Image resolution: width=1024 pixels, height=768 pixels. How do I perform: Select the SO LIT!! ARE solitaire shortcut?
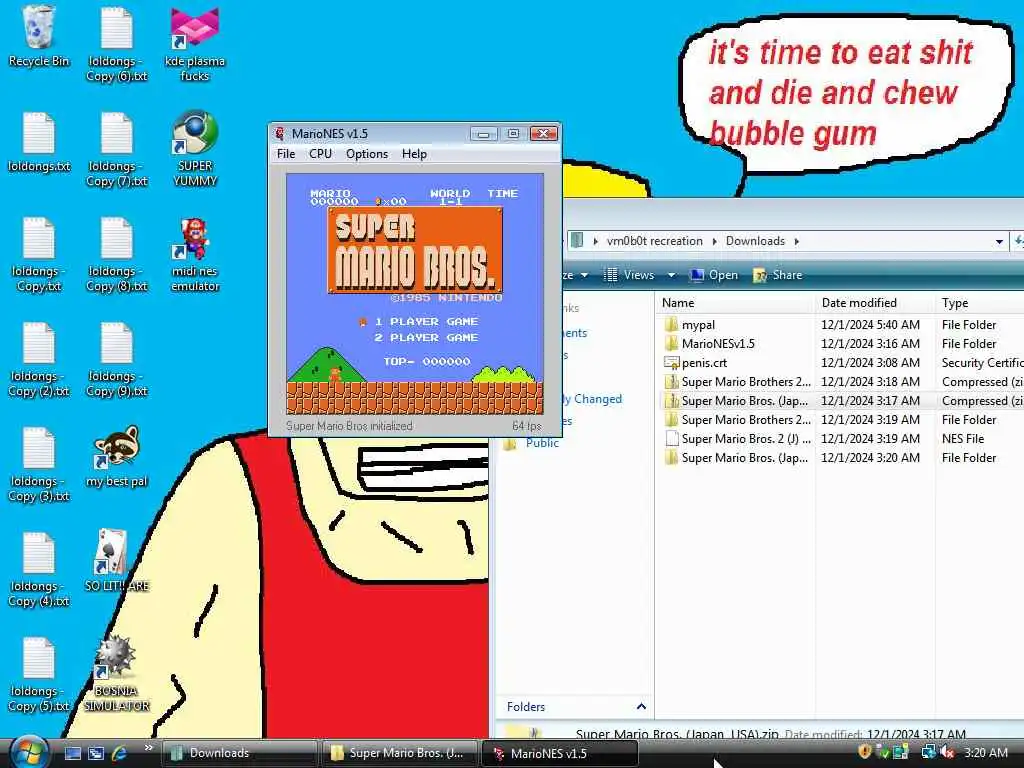(x=117, y=562)
